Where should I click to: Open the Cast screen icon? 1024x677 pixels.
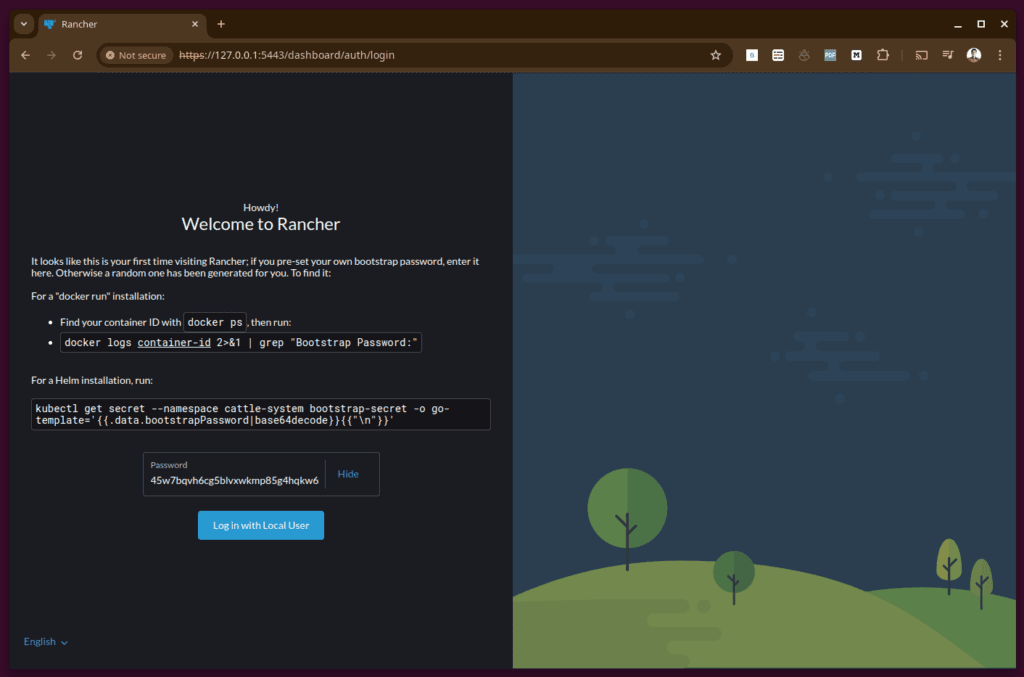pos(921,55)
